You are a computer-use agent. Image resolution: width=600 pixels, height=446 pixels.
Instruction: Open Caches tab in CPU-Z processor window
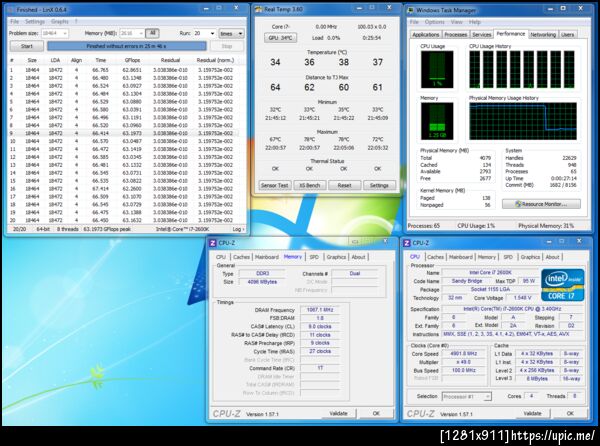pos(435,257)
